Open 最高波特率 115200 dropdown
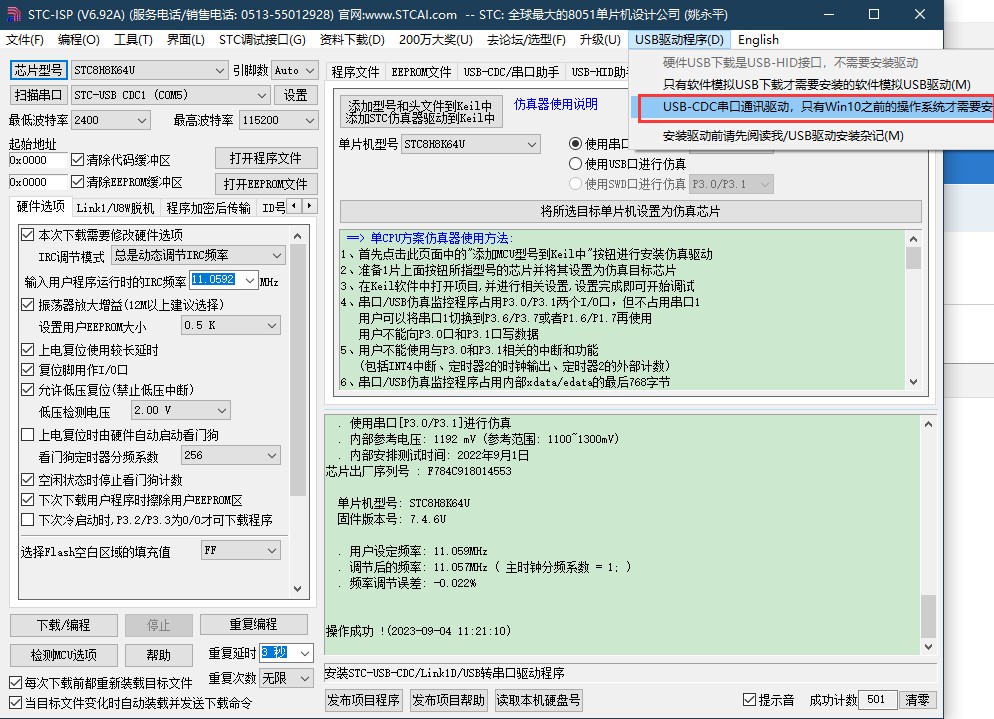The height and width of the screenshot is (719, 994). coord(278,120)
